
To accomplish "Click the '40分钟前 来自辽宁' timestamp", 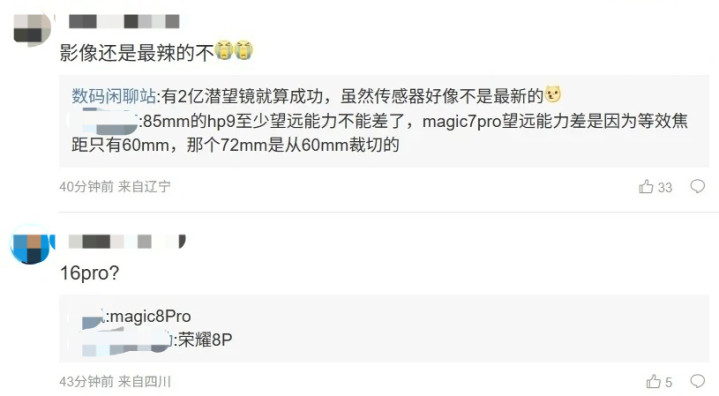I will pos(115,187).
